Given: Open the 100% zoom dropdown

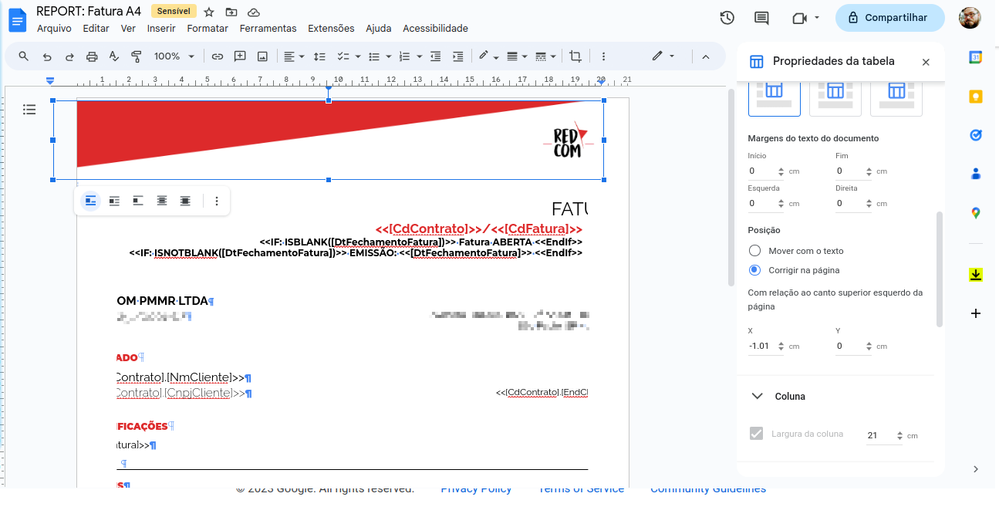Looking at the screenshot, I should pyautogui.click(x=173, y=57).
